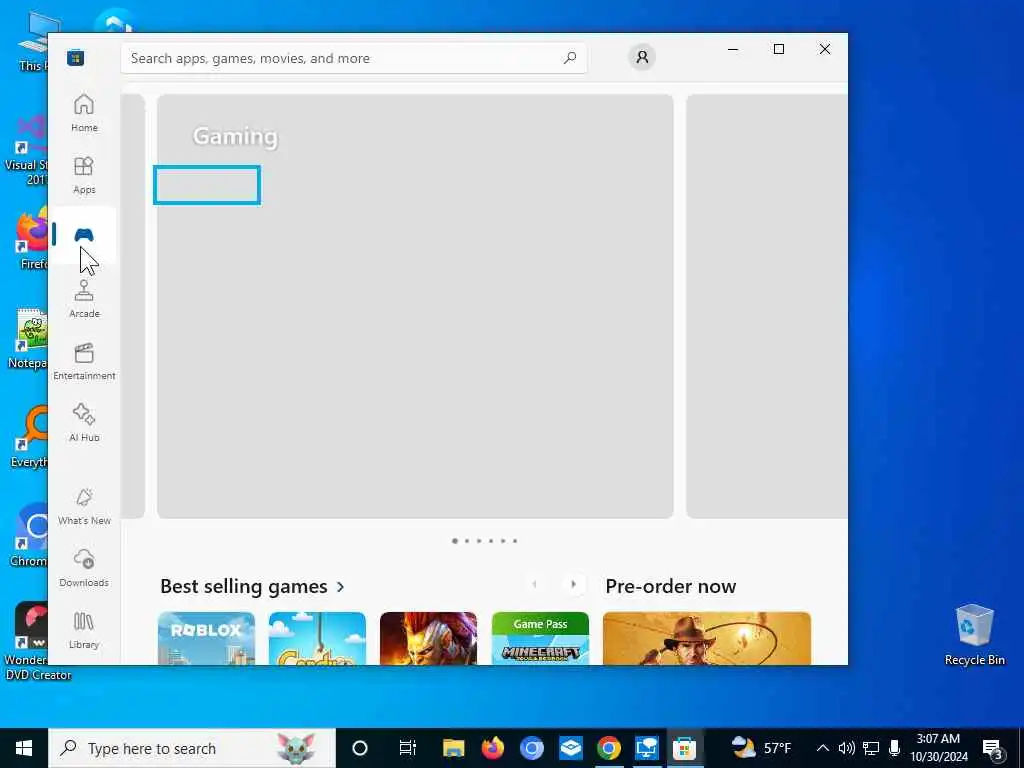Open the Home section in the Store sidebar
This screenshot has width=1024, height=768.
[x=84, y=113]
